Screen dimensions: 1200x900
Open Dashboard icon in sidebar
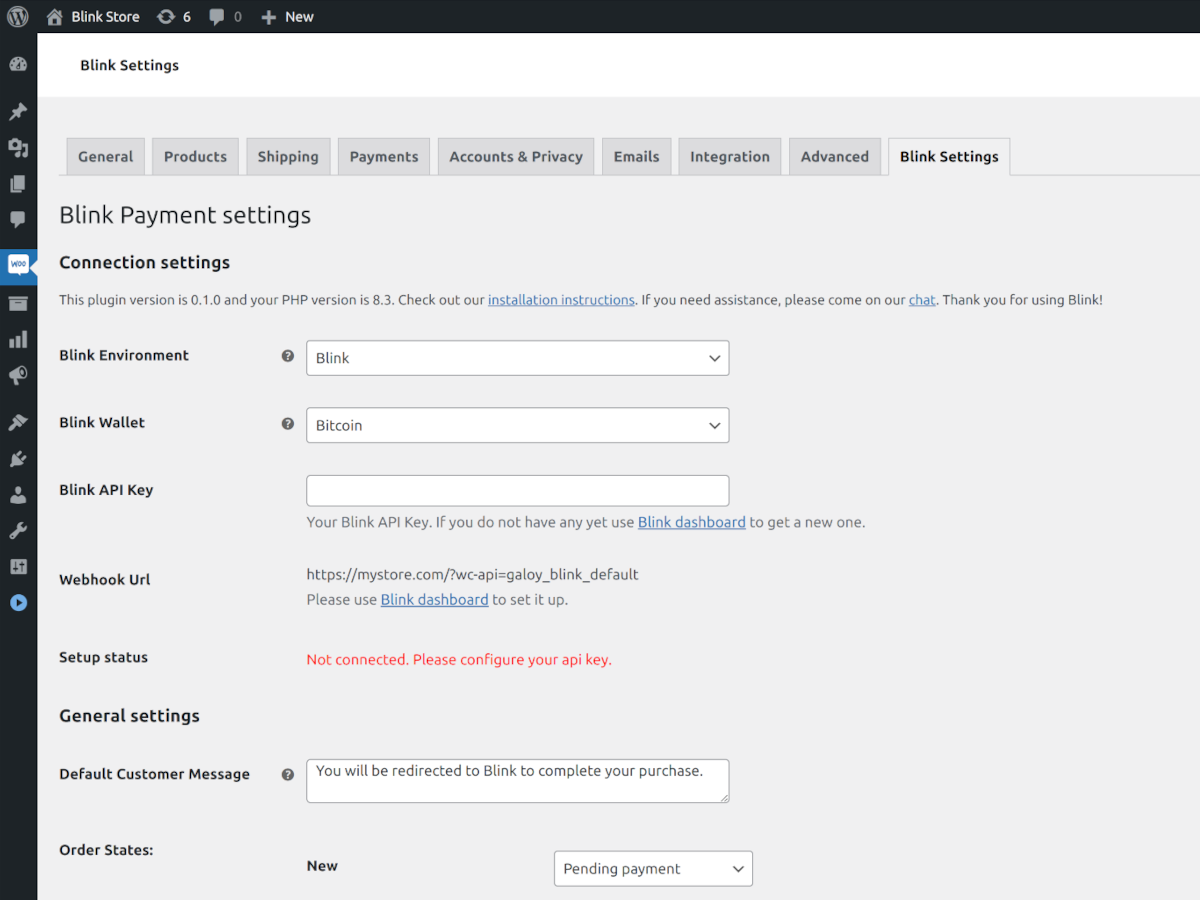click(x=18, y=65)
